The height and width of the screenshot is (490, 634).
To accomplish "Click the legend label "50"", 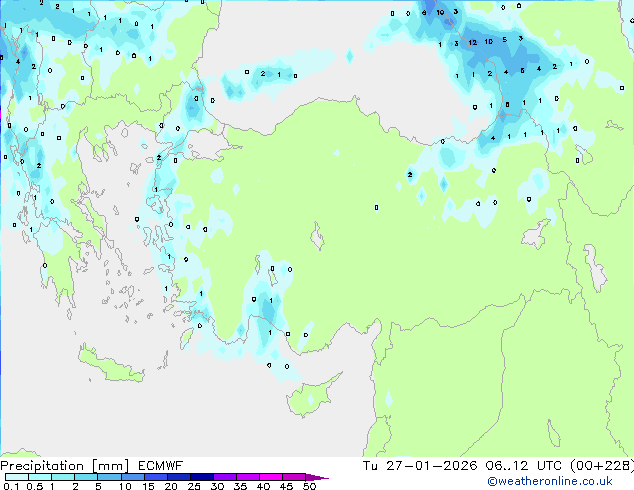I will [310, 486].
